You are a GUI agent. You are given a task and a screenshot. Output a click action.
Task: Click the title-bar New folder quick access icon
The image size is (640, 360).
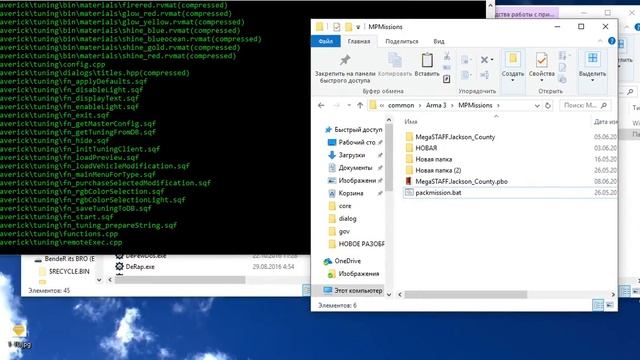tap(348, 27)
